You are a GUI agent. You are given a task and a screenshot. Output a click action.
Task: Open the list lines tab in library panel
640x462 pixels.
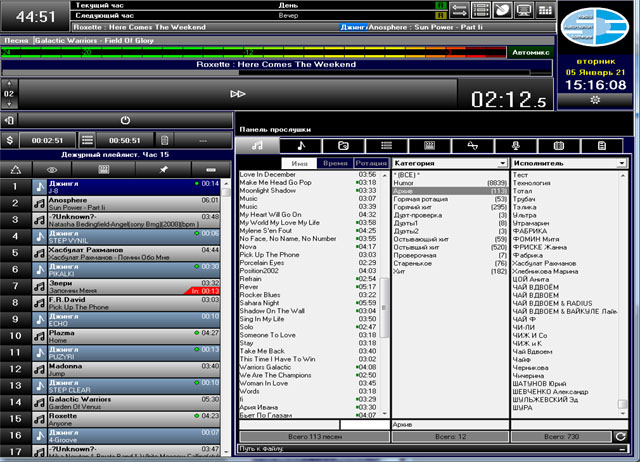click(387, 146)
